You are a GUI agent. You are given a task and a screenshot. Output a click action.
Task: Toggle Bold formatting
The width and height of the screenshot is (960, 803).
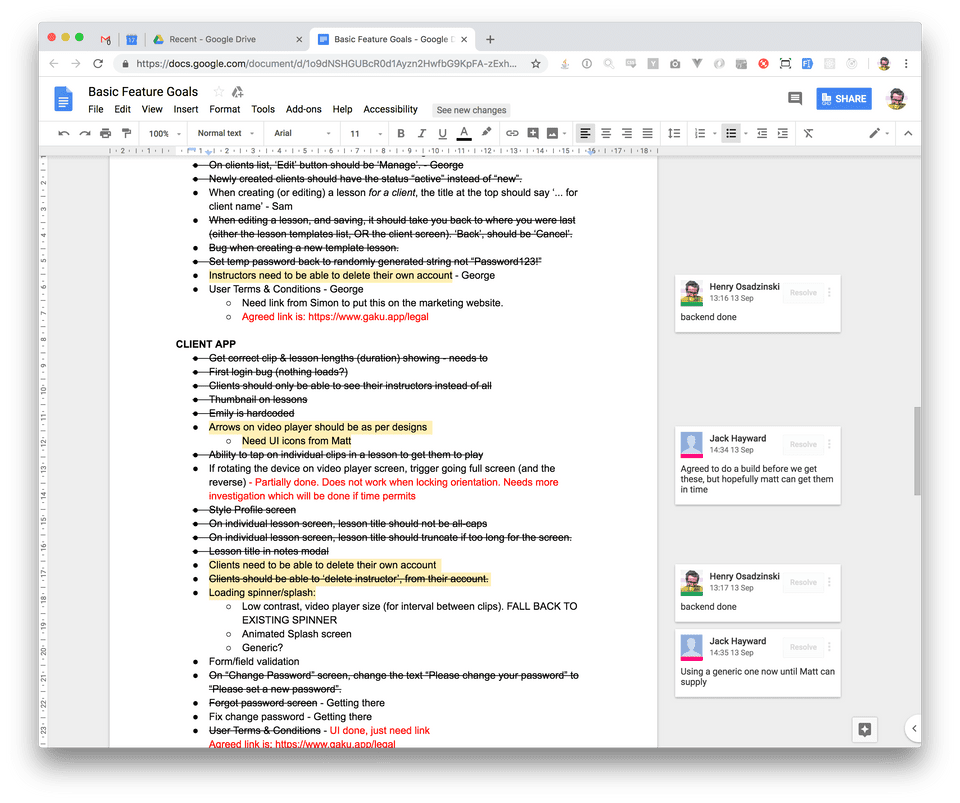pyautogui.click(x=401, y=133)
